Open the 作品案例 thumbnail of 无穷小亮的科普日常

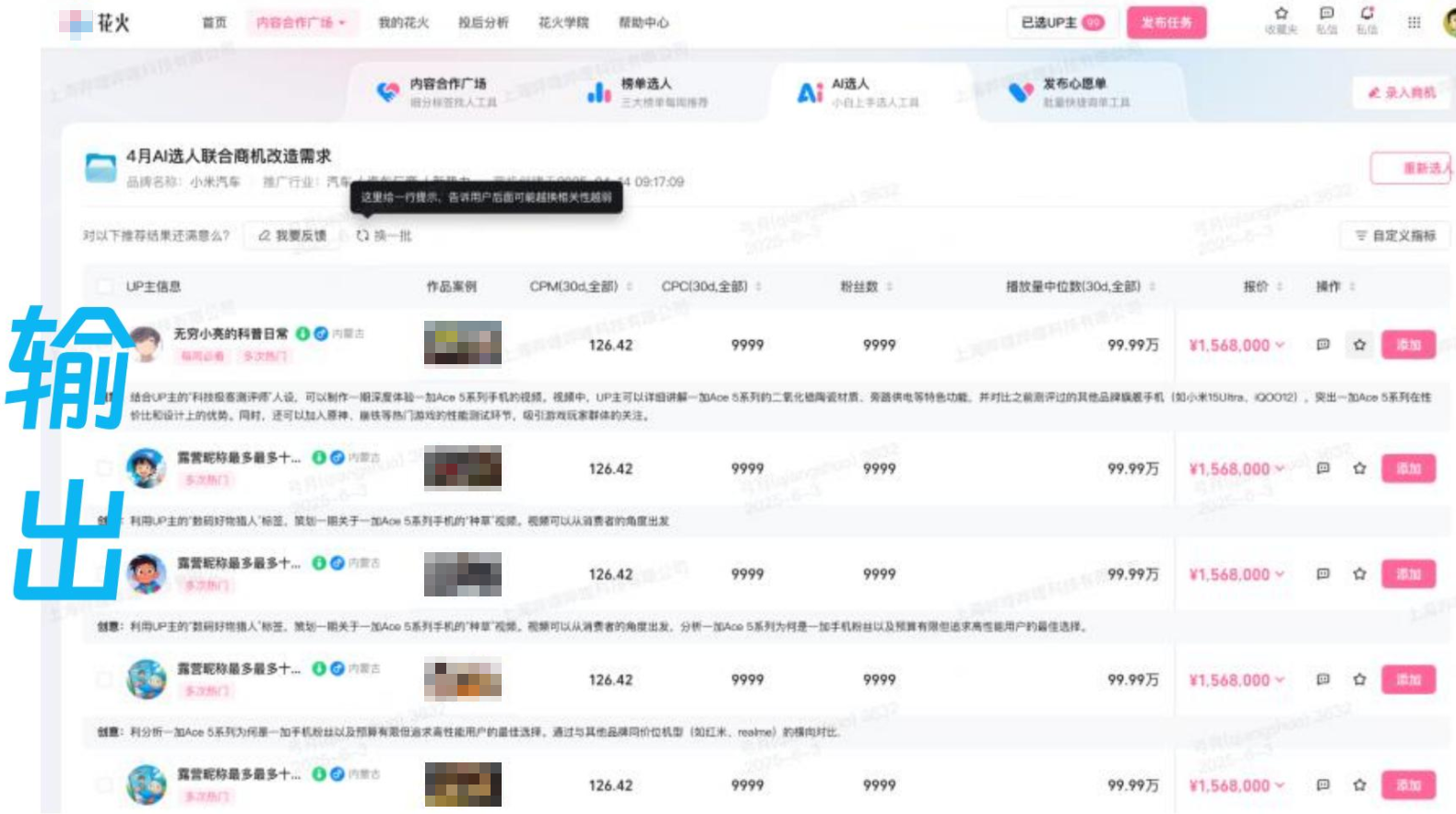click(x=463, y=344)
